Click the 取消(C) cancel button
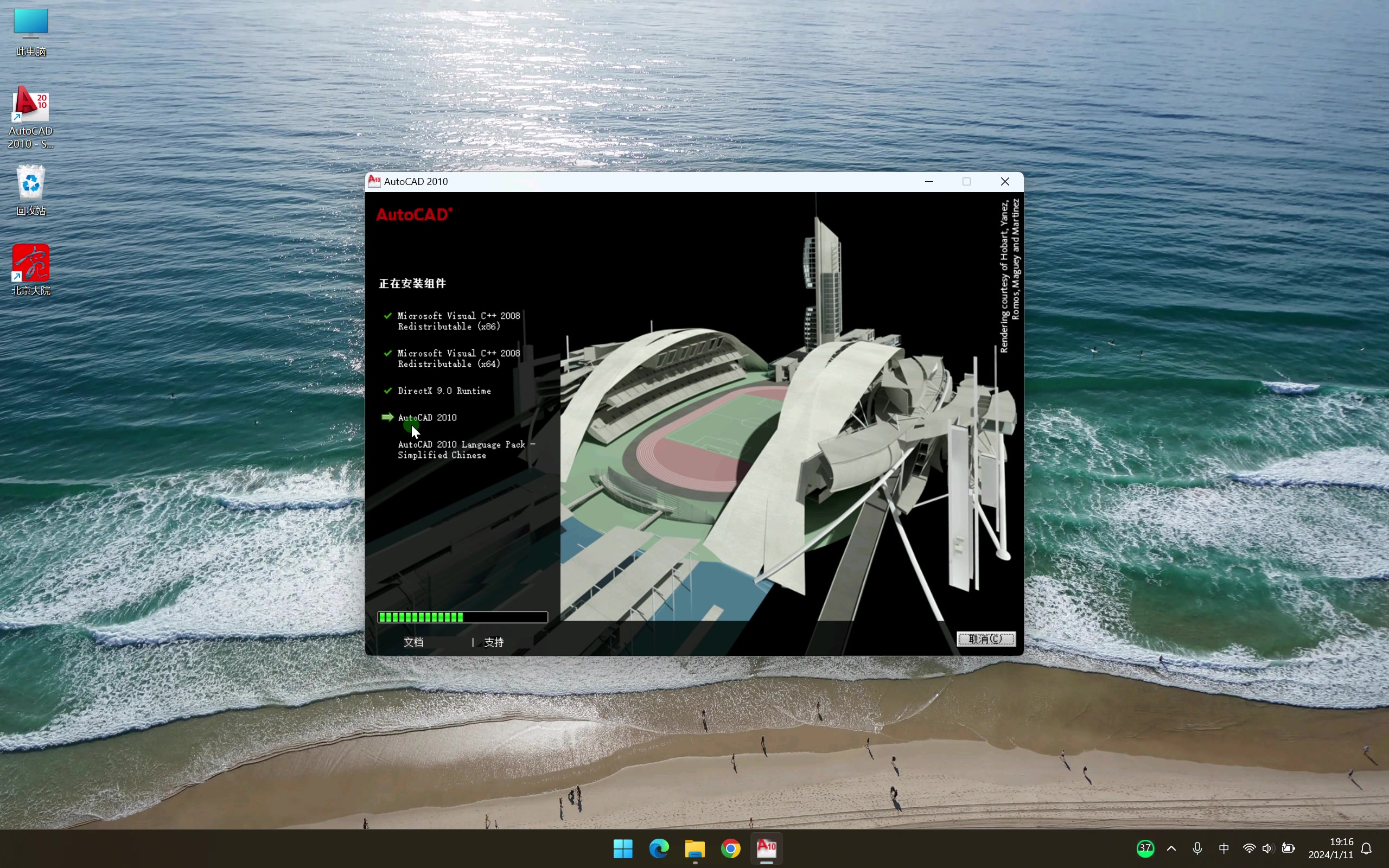1389x868 pixels. tap(986, 639)
